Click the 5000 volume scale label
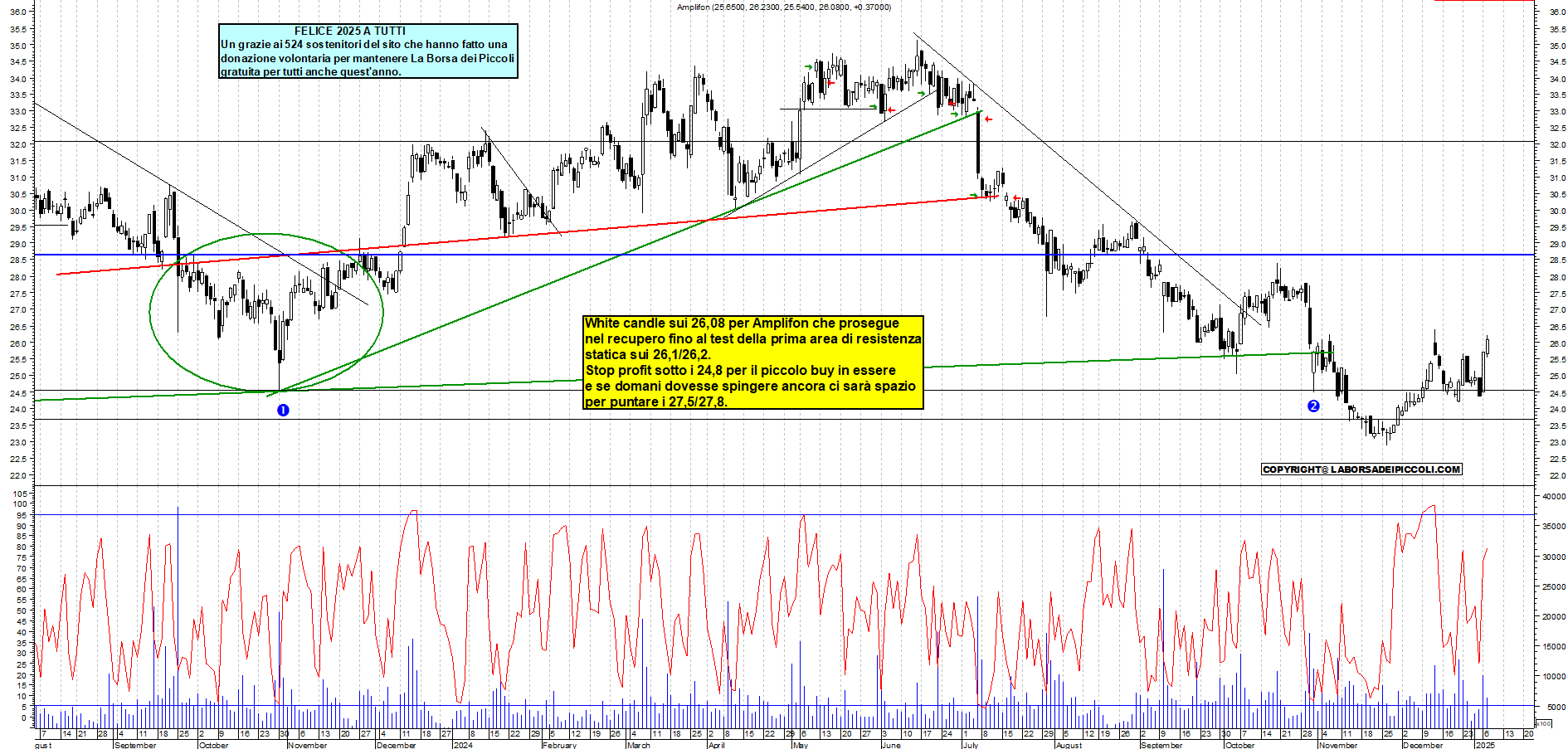 [x=1556, y=707]
